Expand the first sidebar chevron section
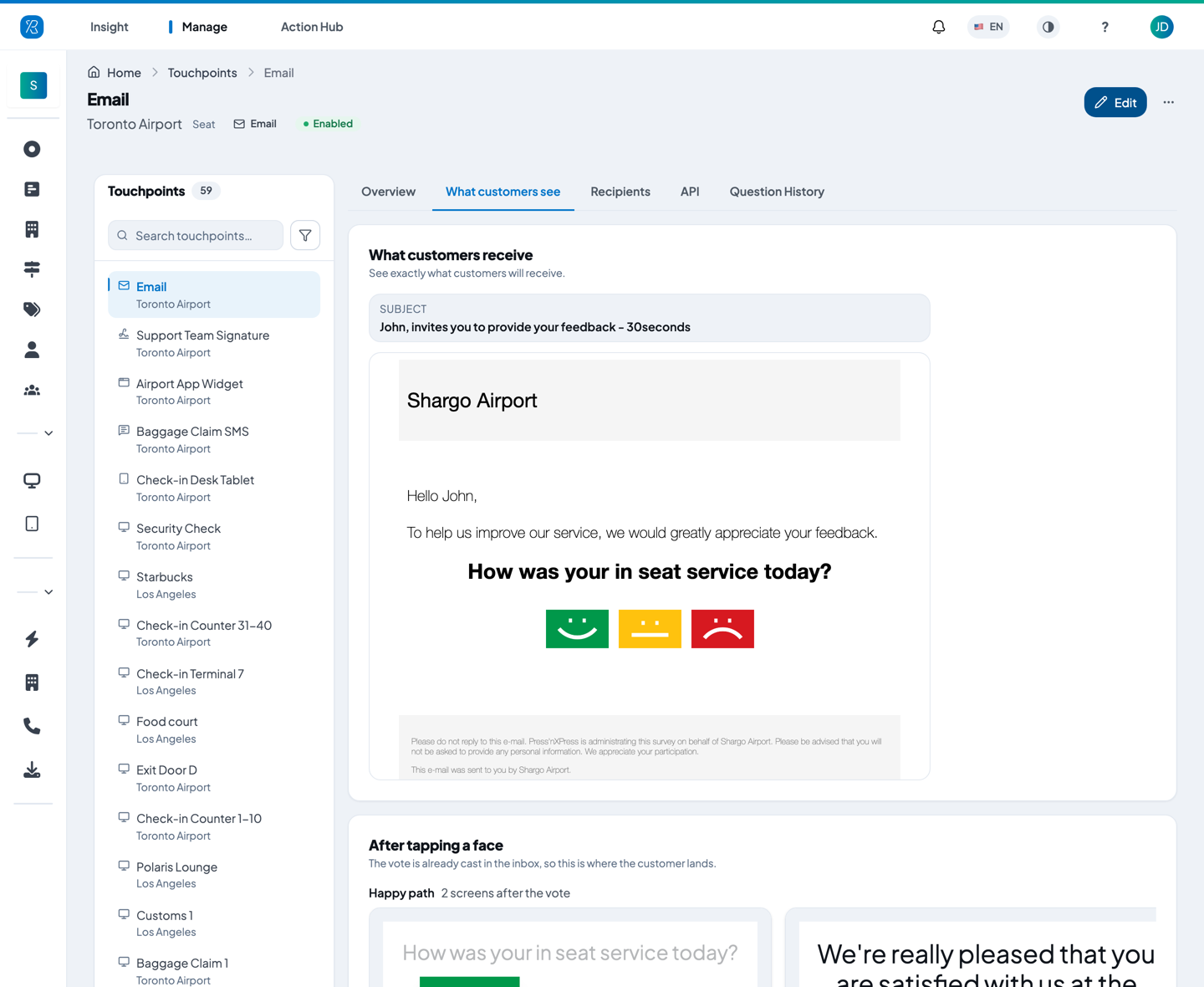 pyautogui.click(x=48, y=433)
